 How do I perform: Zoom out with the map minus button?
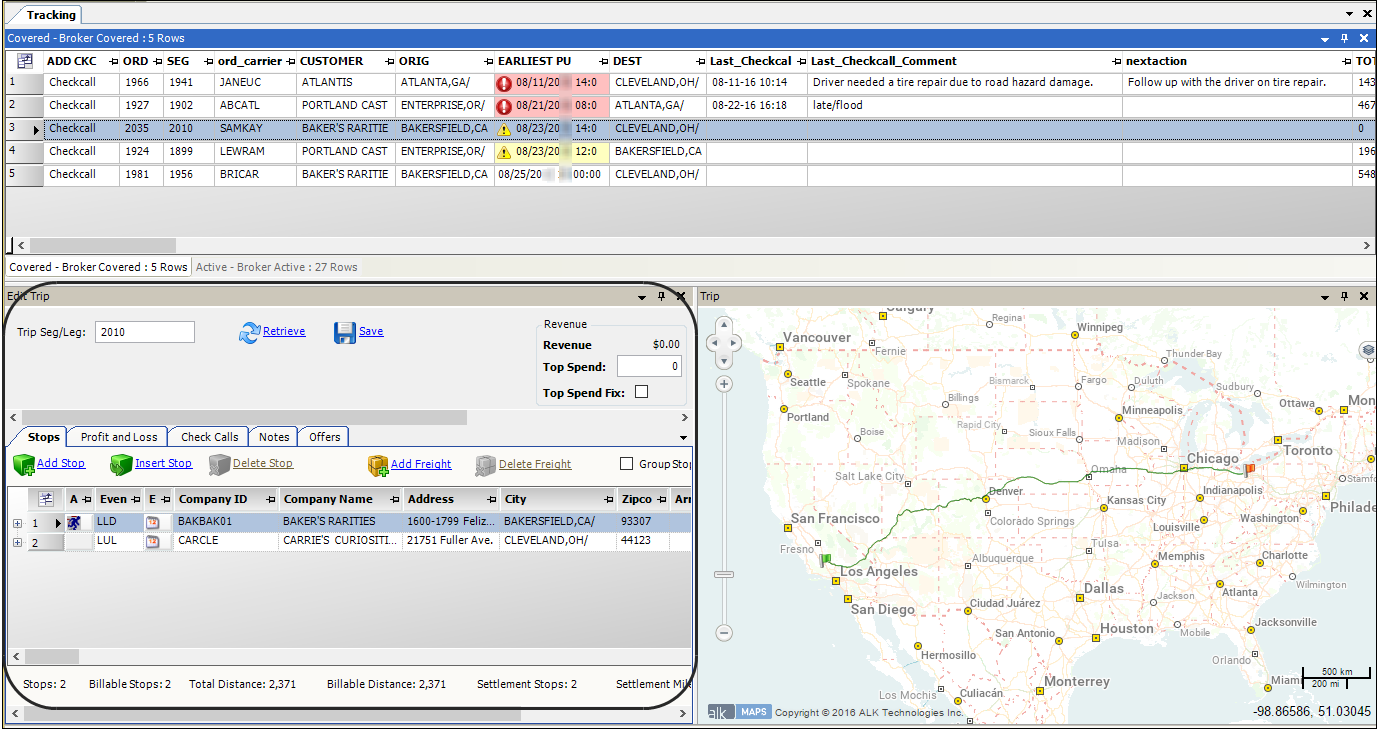click(x=724, y=633)
